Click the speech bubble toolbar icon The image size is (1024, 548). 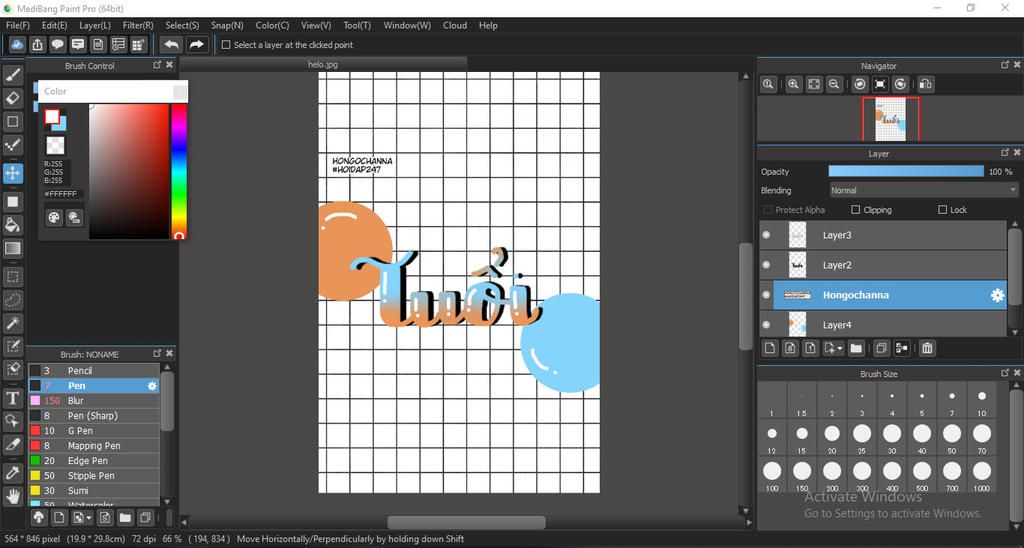[x=57, y=44]
